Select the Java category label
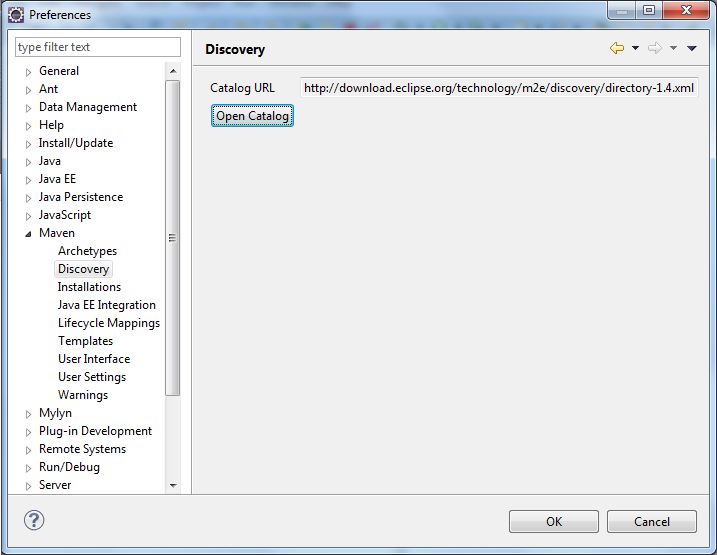 49,161
